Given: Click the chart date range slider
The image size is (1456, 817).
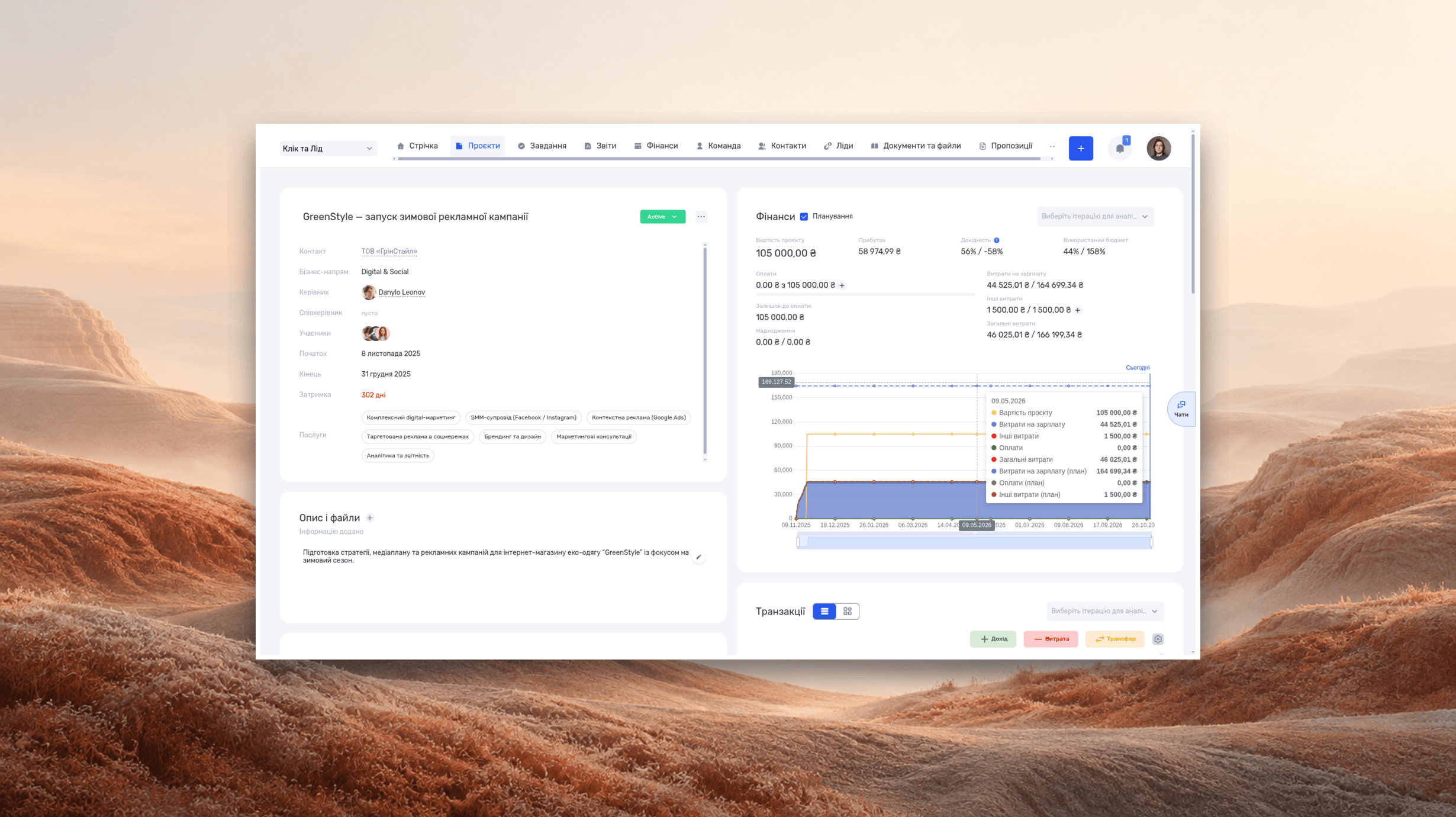Looking at the screenshot, I should [x=974, y=542].
